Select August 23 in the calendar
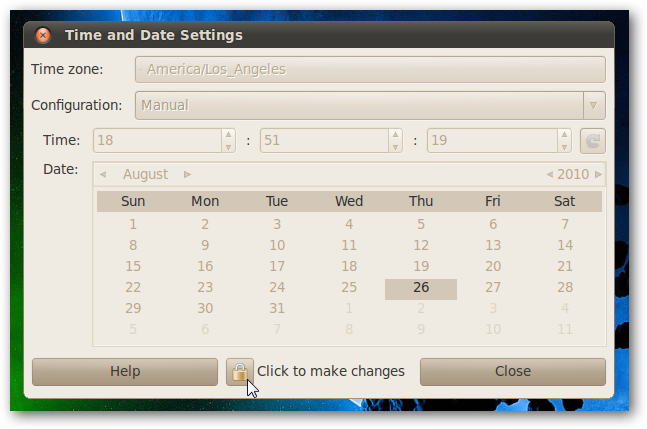647x429 pixels. tap(205, 288)
